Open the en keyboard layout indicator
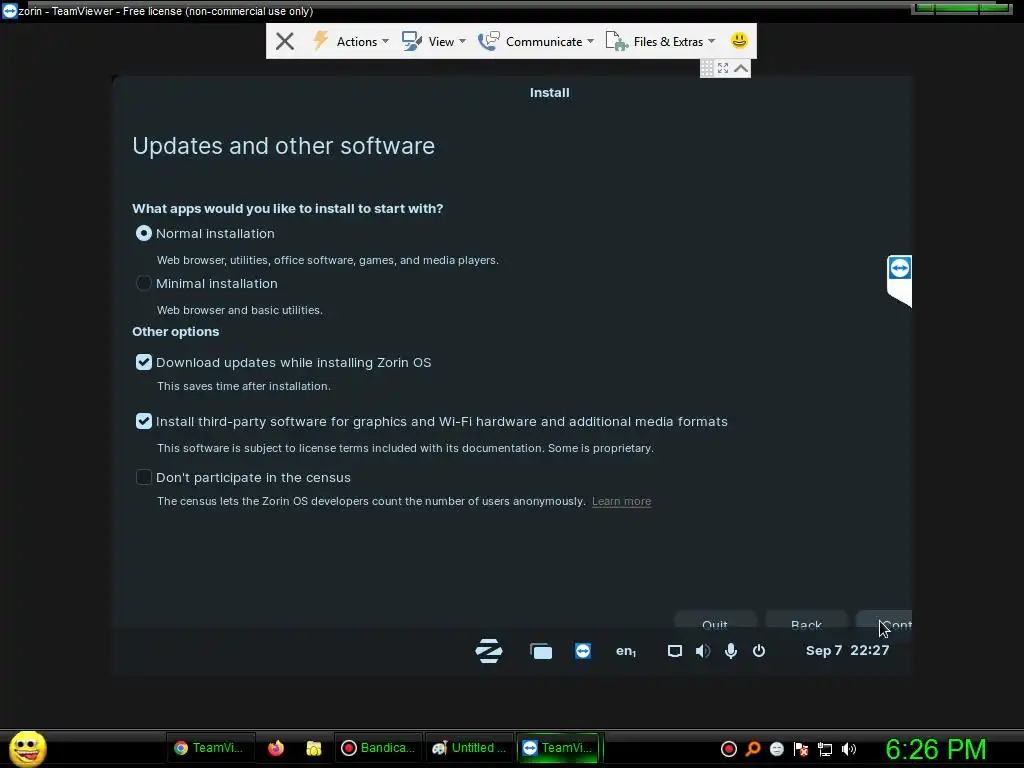 pos(626,651)
